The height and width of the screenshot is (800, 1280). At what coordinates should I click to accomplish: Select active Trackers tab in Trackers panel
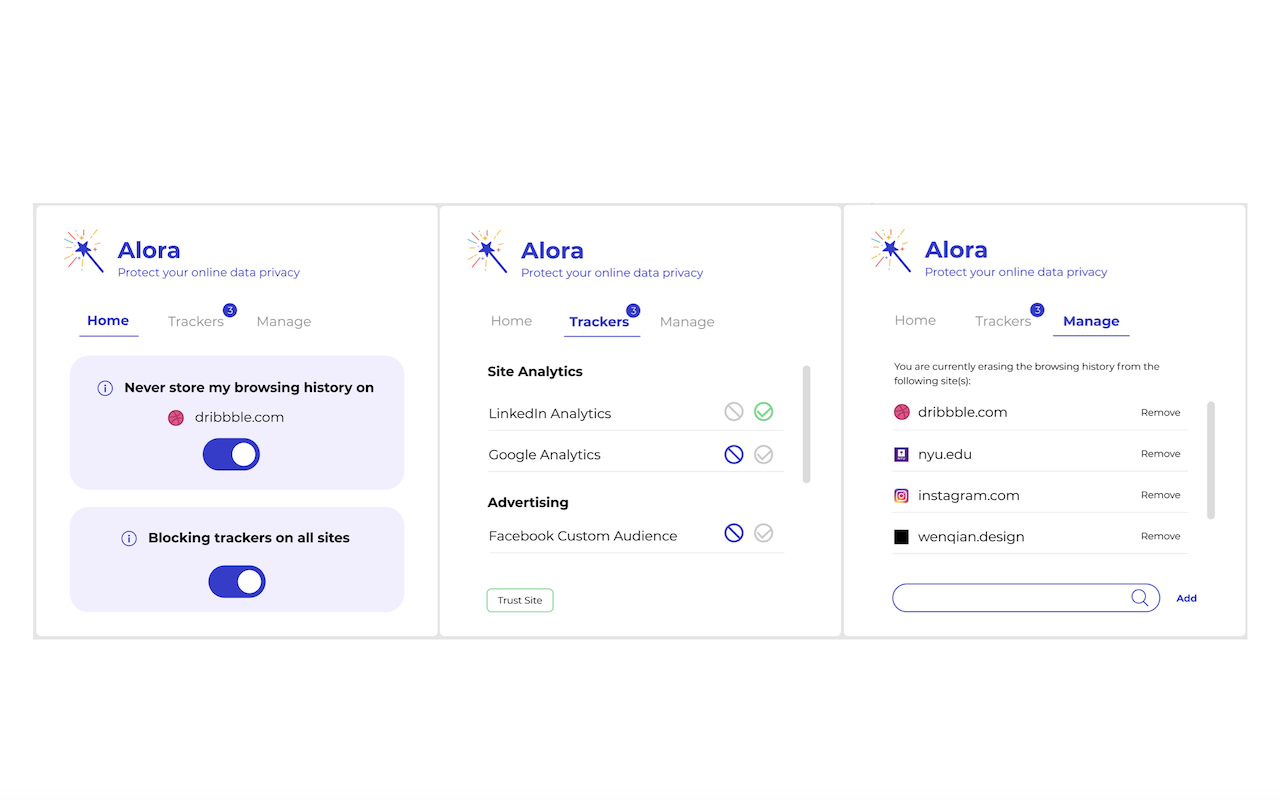click(599, 322)
